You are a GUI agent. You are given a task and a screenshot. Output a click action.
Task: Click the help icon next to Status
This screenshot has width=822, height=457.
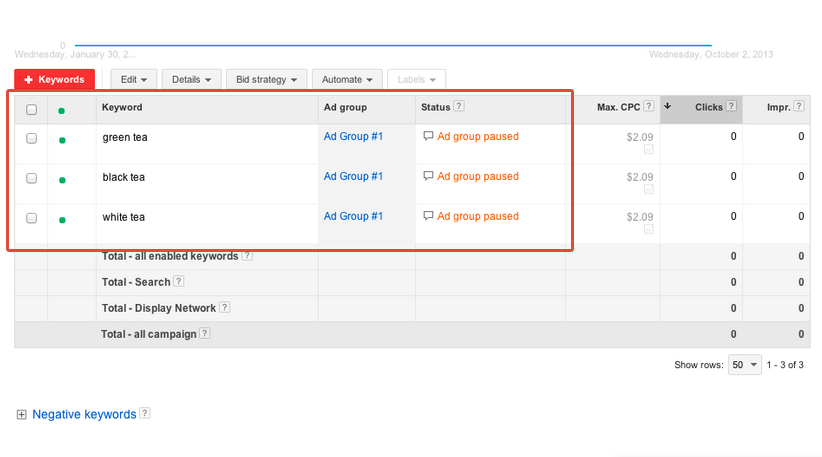click(x=459, y=107)
